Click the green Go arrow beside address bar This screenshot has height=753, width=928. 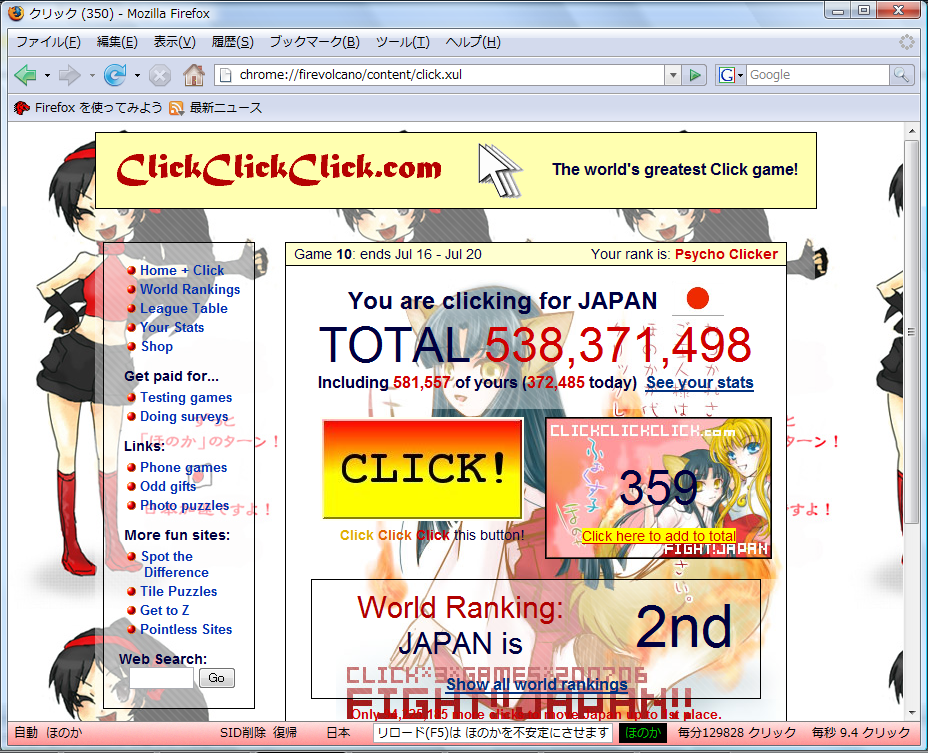695,75
